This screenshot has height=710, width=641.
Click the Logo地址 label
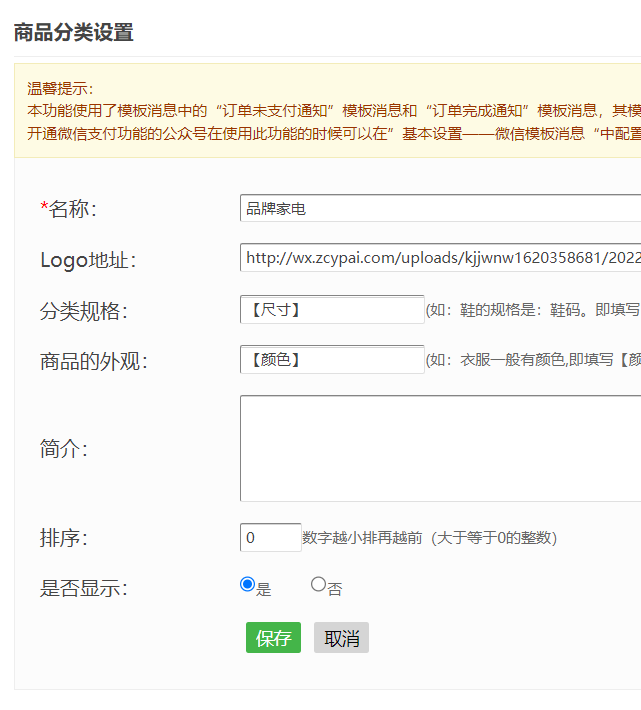click(x=88, y=260)
